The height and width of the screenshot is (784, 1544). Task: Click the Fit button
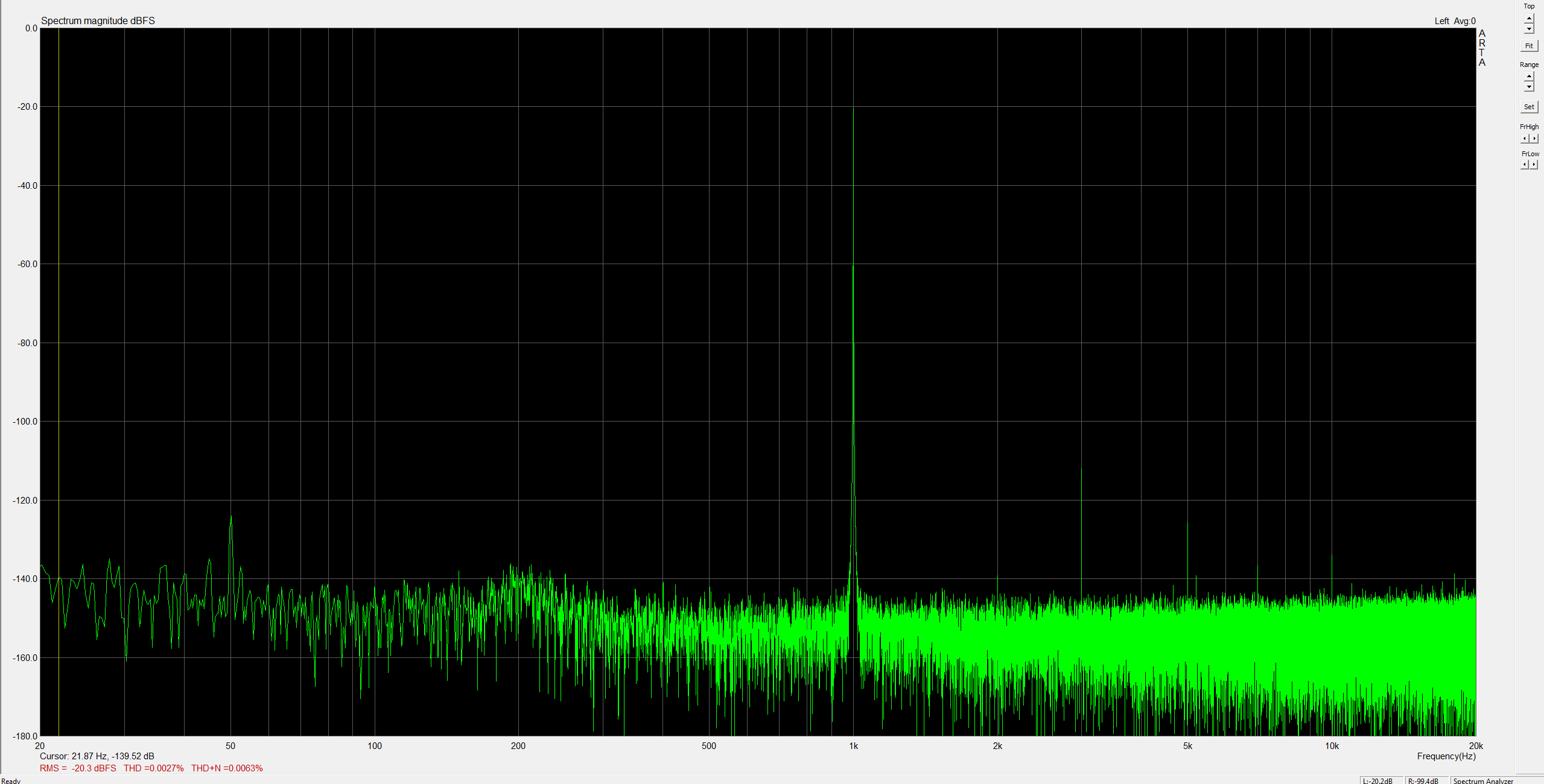pyautogui.click(x=1528, y=46)
